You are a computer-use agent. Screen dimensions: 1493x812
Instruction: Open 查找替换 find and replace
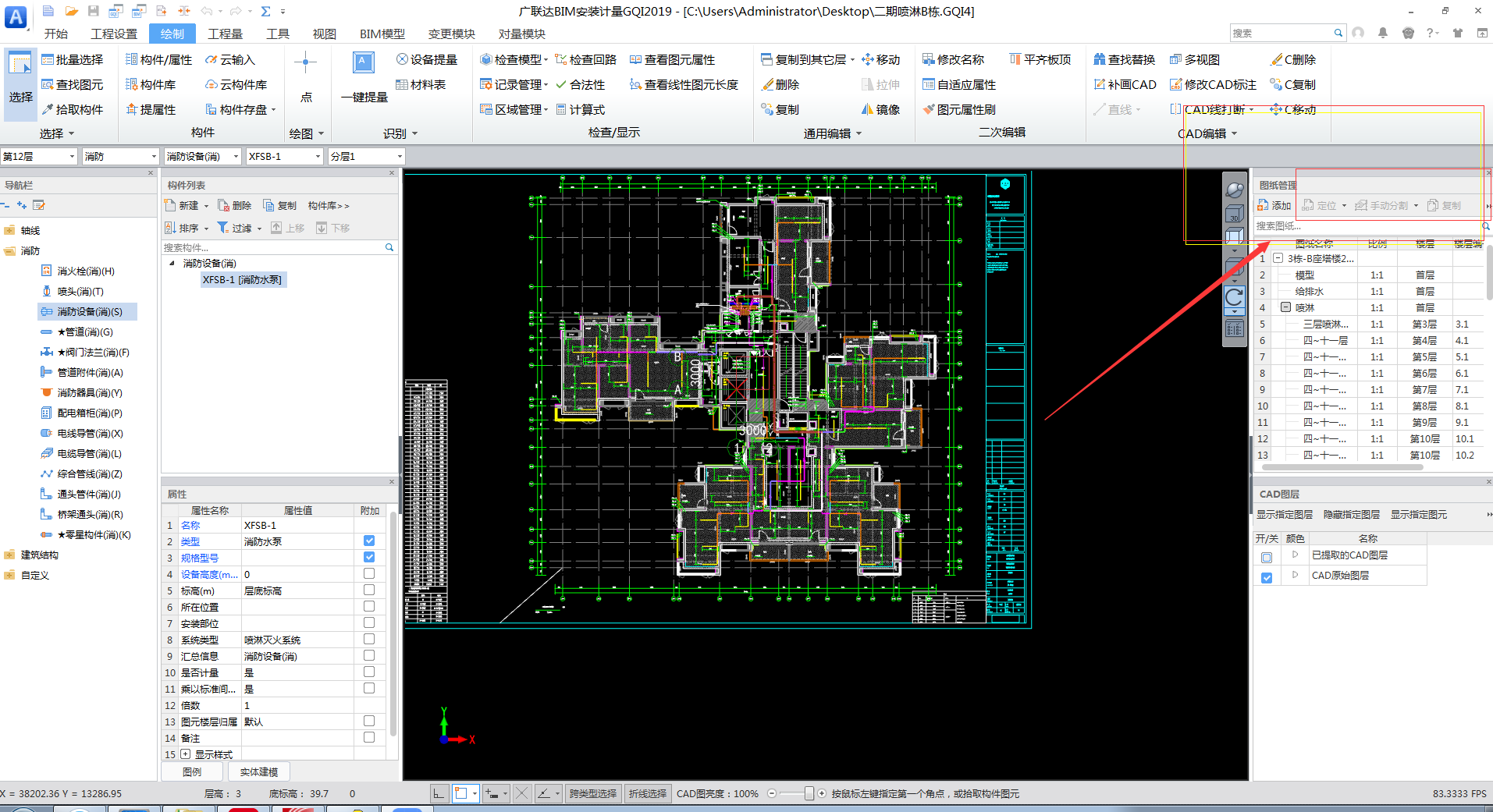[x=1125, y=60]
